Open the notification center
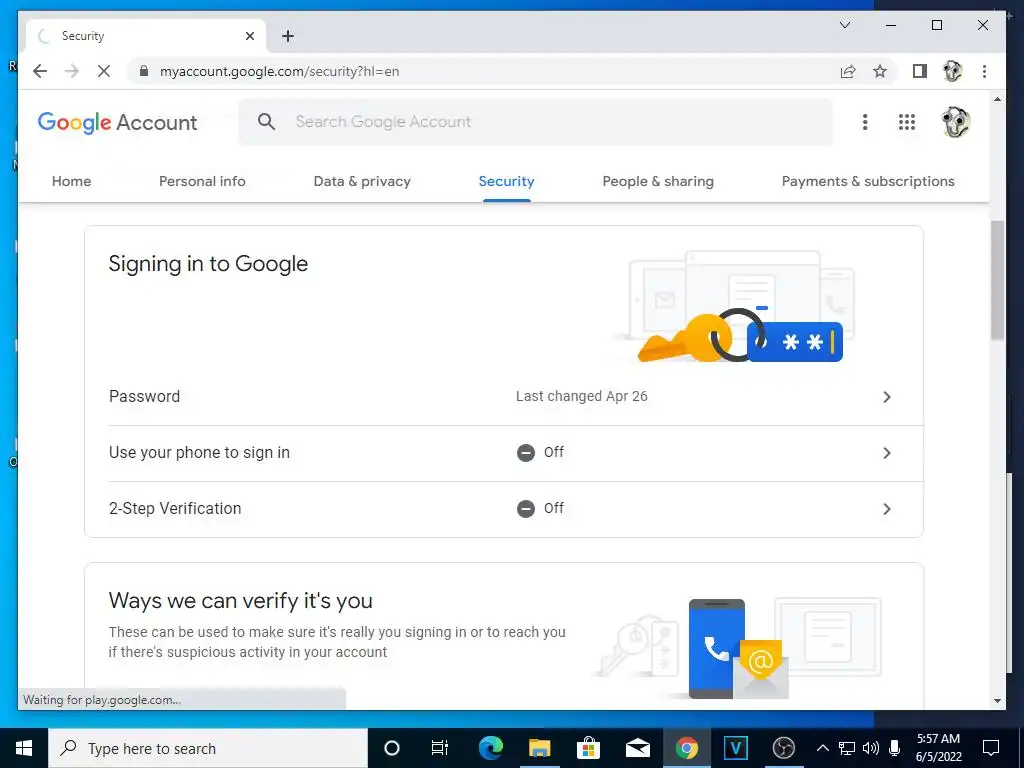Image resolution: width=1024 pixels, height=768 pixels. point(991,748)
